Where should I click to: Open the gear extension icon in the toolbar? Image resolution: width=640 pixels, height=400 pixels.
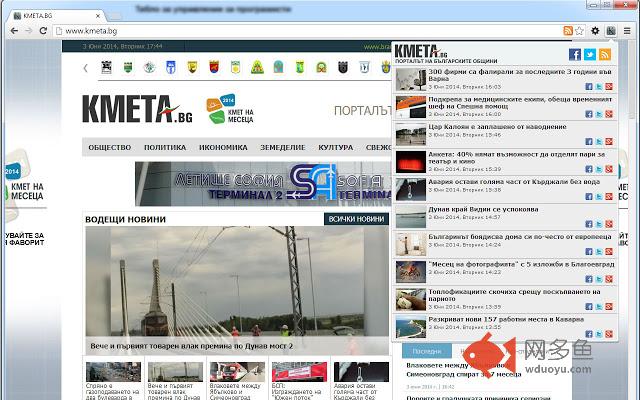(596, 31)
